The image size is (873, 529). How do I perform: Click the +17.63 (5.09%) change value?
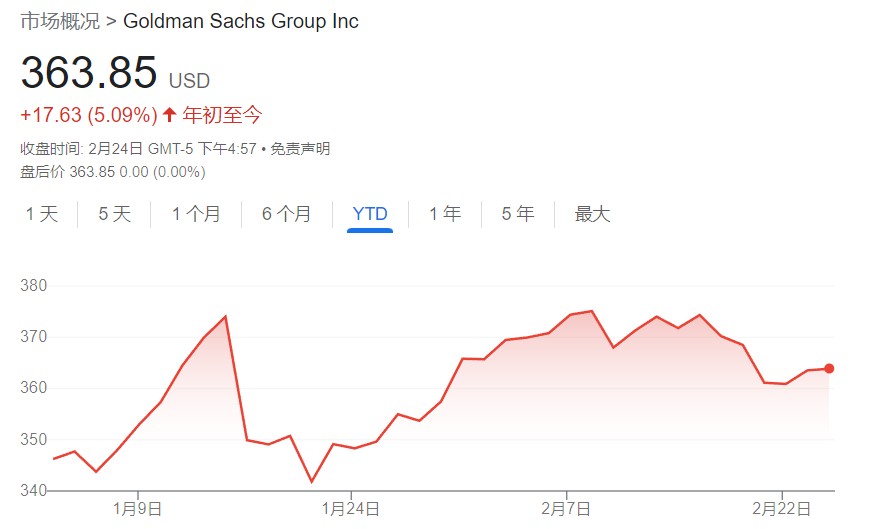(88, 115)
